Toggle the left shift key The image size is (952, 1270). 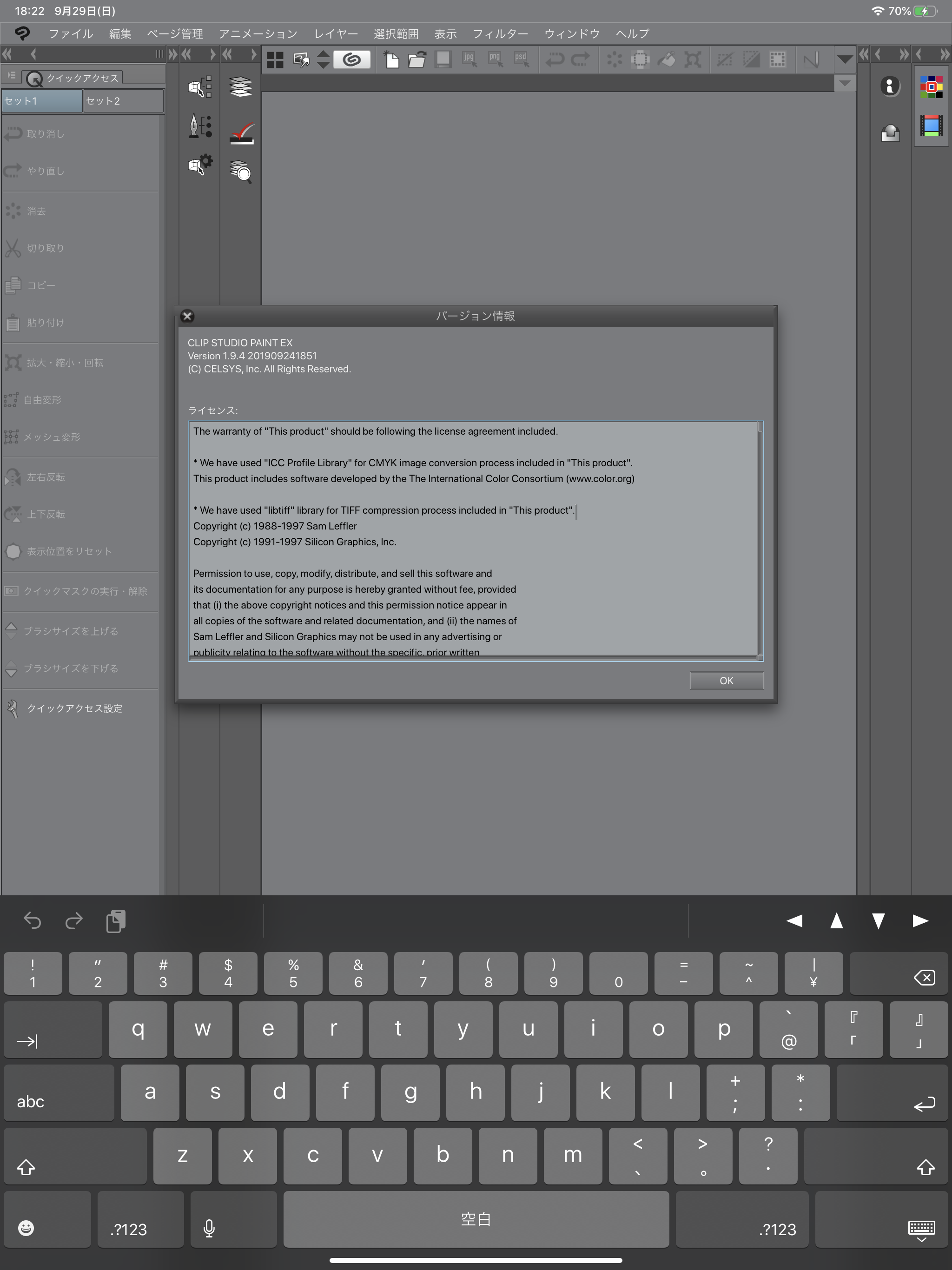pos(75,1156)
